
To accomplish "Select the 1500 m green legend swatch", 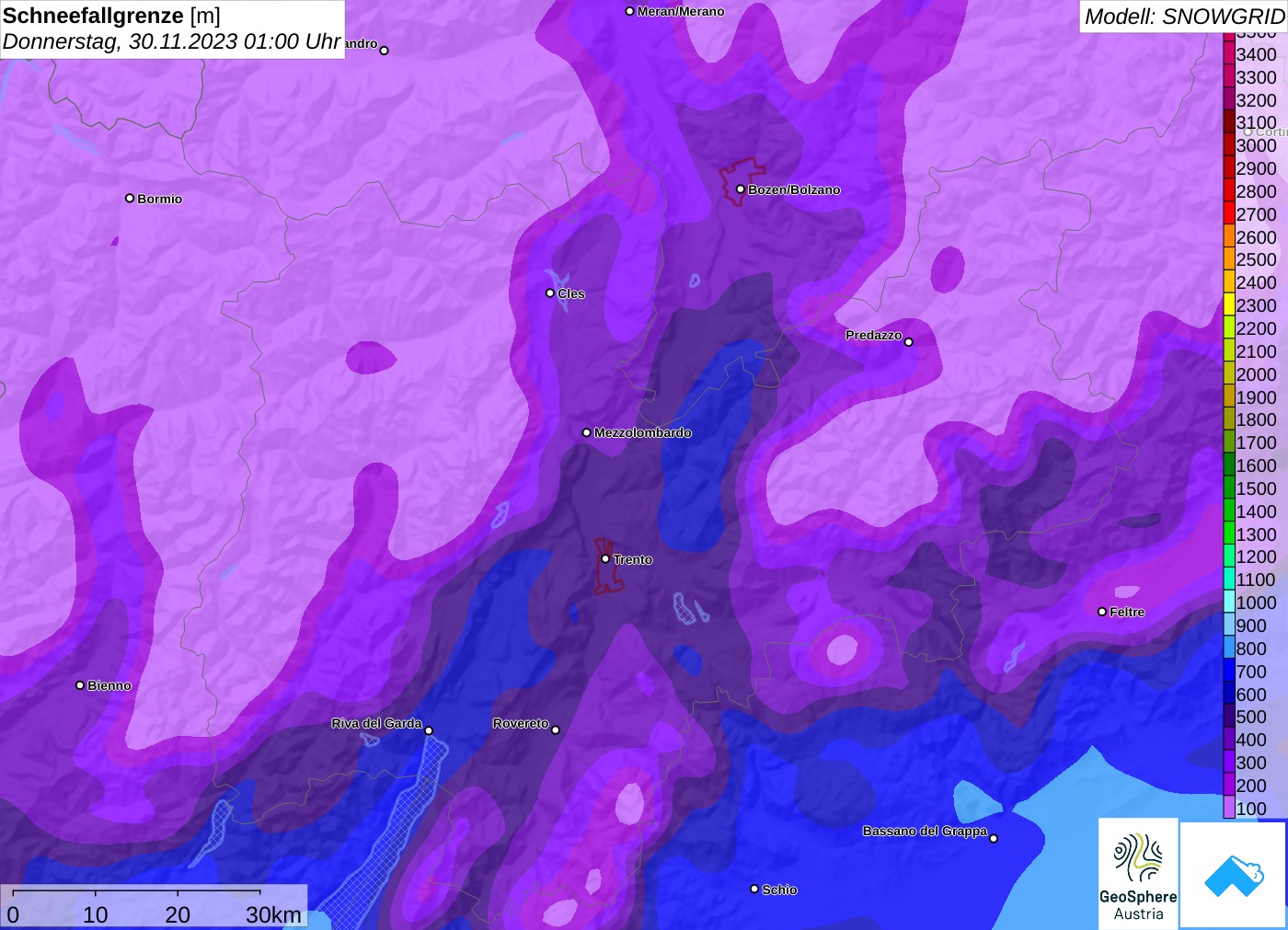I will [x=1229, y=488].
